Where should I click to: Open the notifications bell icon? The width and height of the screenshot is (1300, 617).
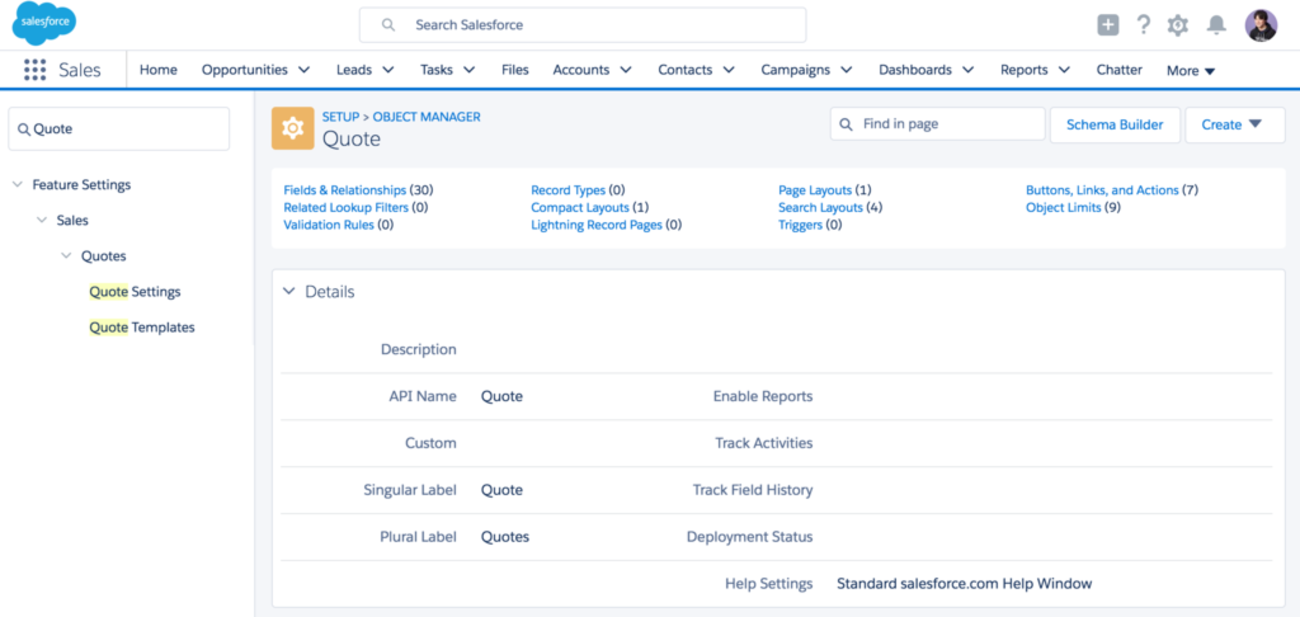pos(1216,25)
